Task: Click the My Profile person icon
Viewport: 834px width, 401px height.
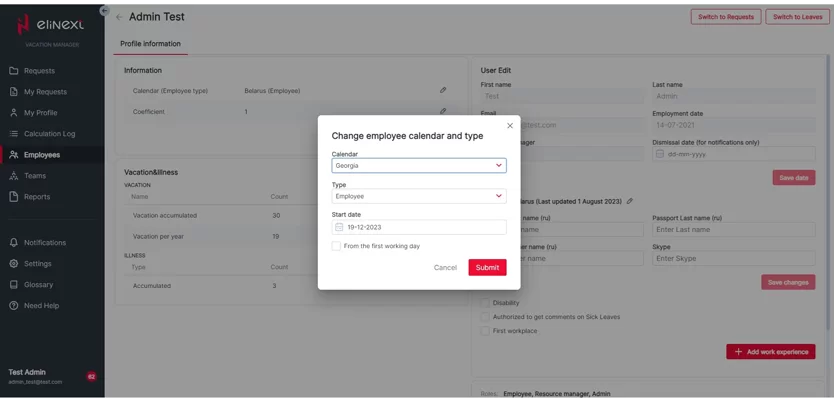Action: pyautogui.click(x=14, y=113)
